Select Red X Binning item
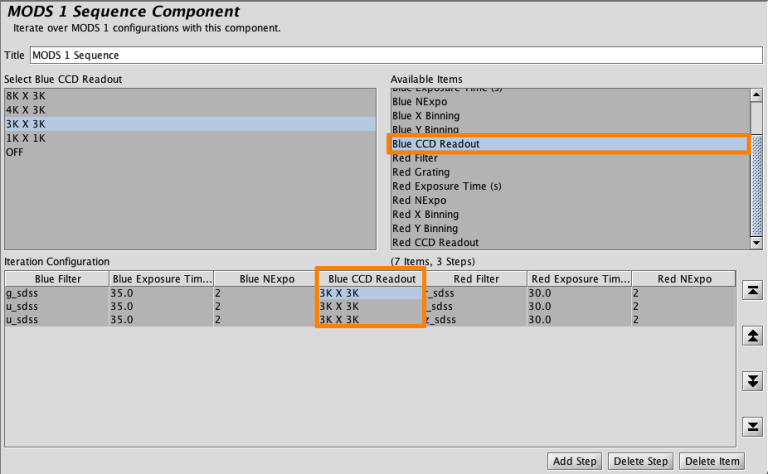Viewport: 768px width, 474px height. point(571,214)
